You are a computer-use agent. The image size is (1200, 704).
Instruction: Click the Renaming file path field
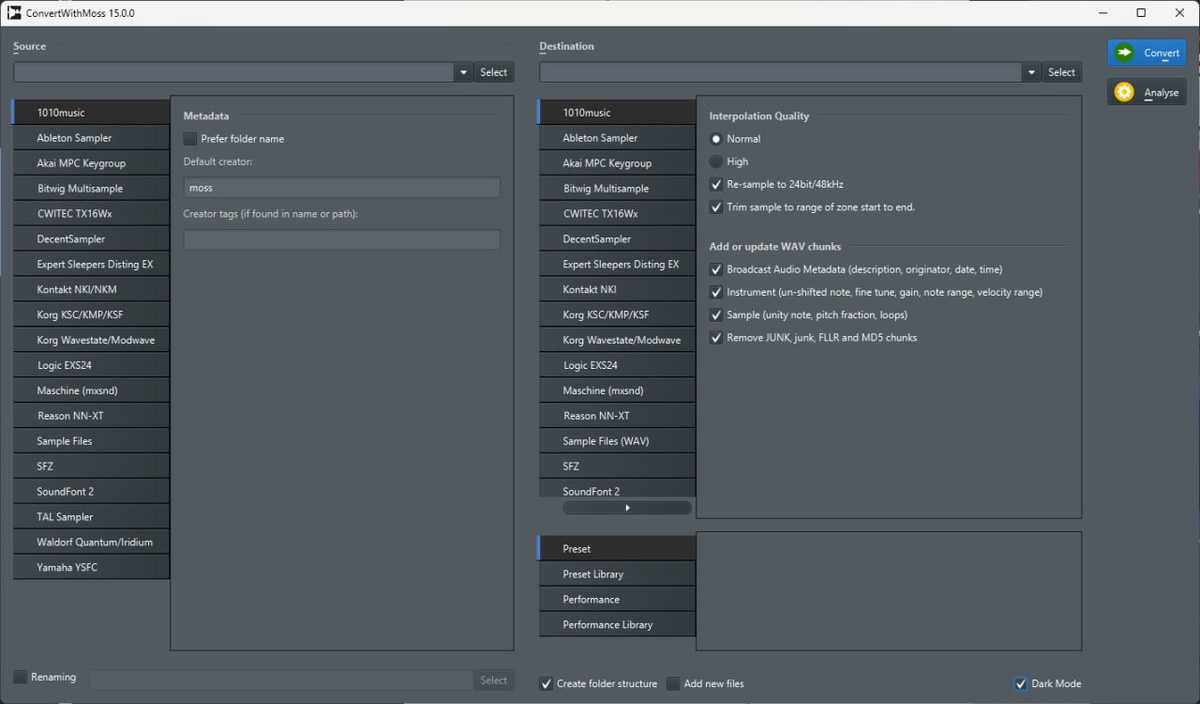281,680
